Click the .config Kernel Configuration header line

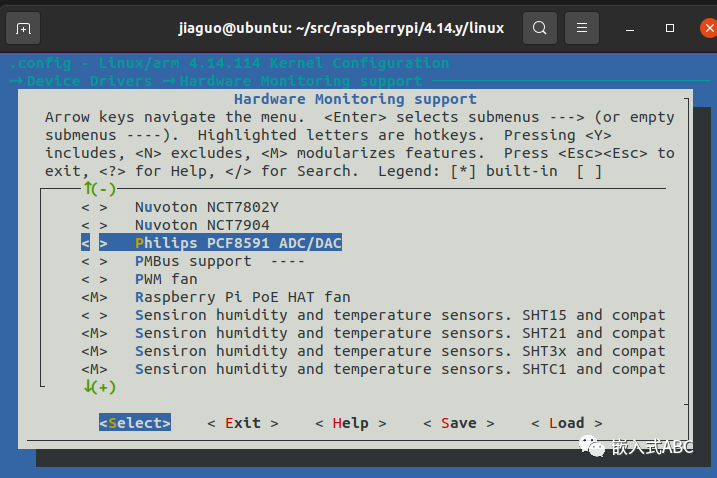tap(229, 63)
